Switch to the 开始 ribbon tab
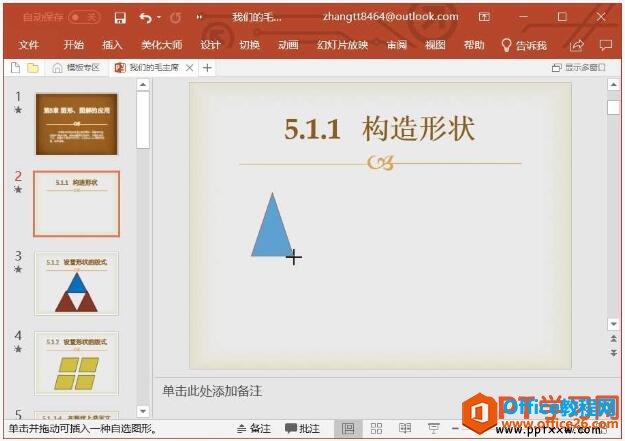Viewport: 625px width, 441px height. (x=74, y=45)
